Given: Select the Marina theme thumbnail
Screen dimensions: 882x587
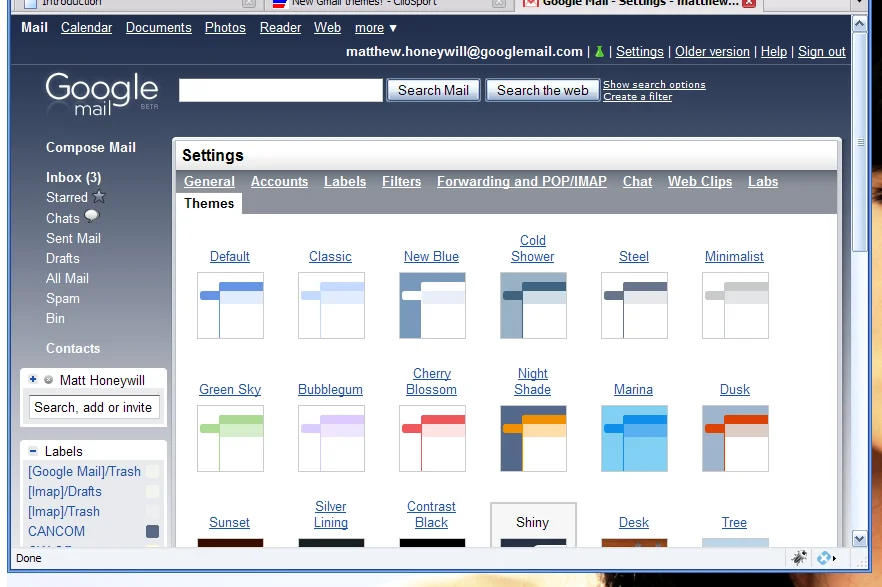Looking at the screenshot, I should click(634, 439).
